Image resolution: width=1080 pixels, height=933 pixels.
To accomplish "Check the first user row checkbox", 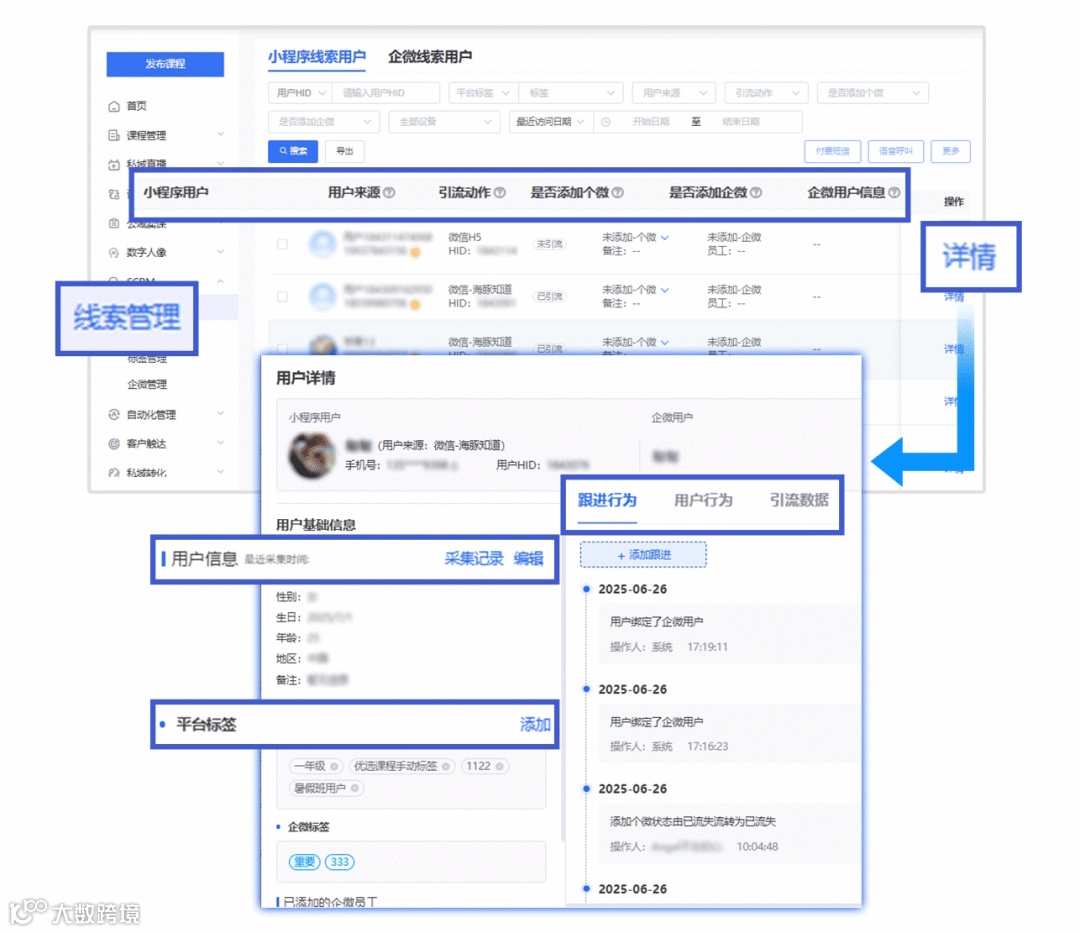I will (281, 243).
